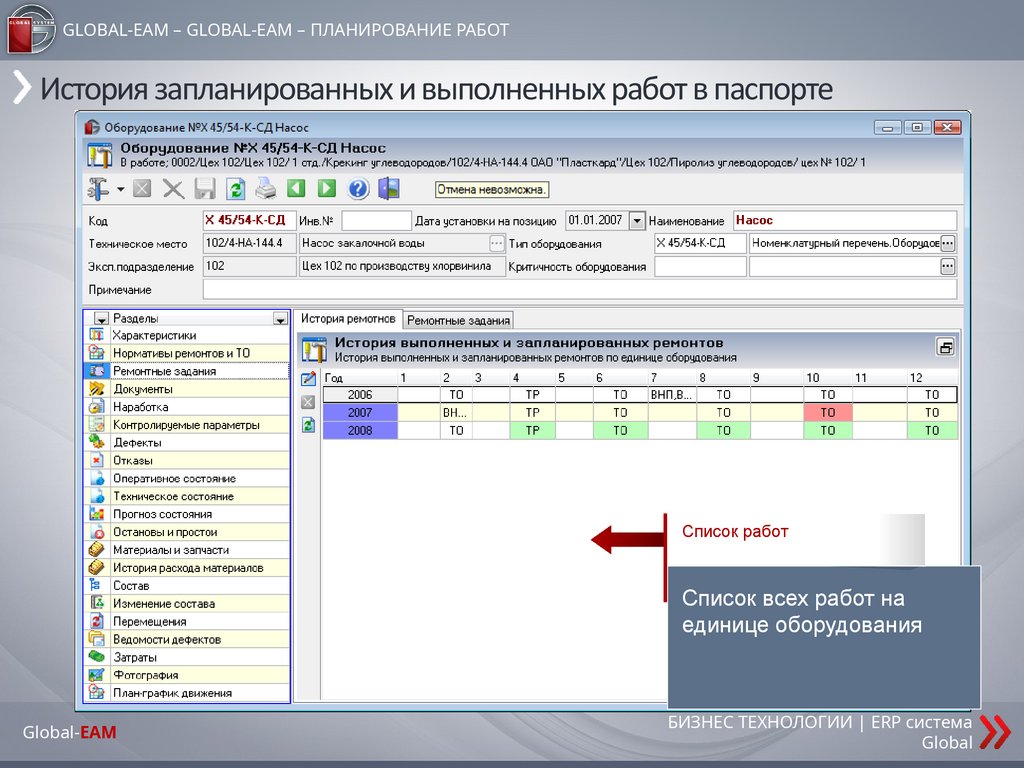
Task: Click the Инв.№ input field
Action: 376,221
